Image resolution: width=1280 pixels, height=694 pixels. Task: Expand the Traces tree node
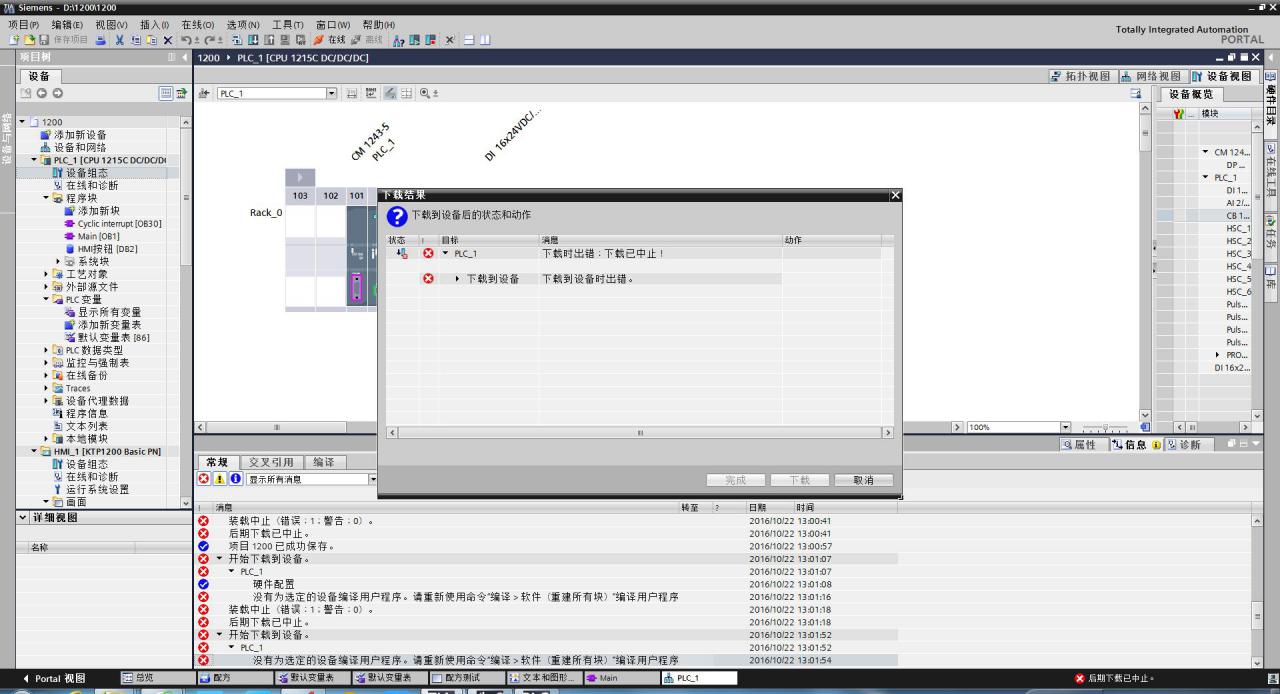[46, 388]
